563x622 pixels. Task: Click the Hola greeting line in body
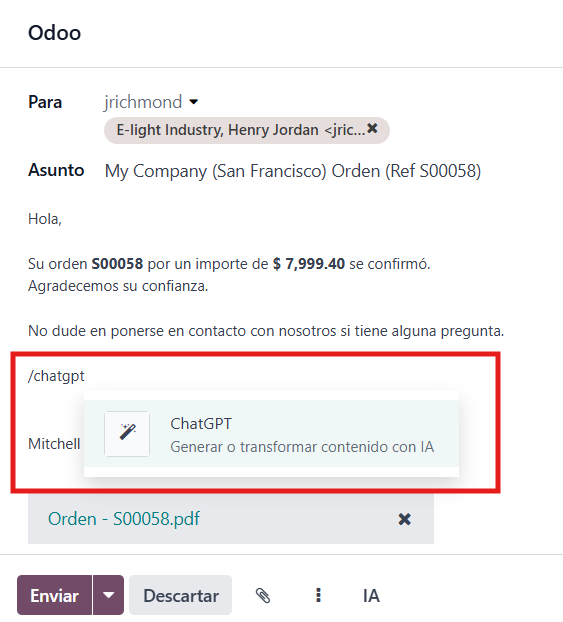tap(45, 219)
